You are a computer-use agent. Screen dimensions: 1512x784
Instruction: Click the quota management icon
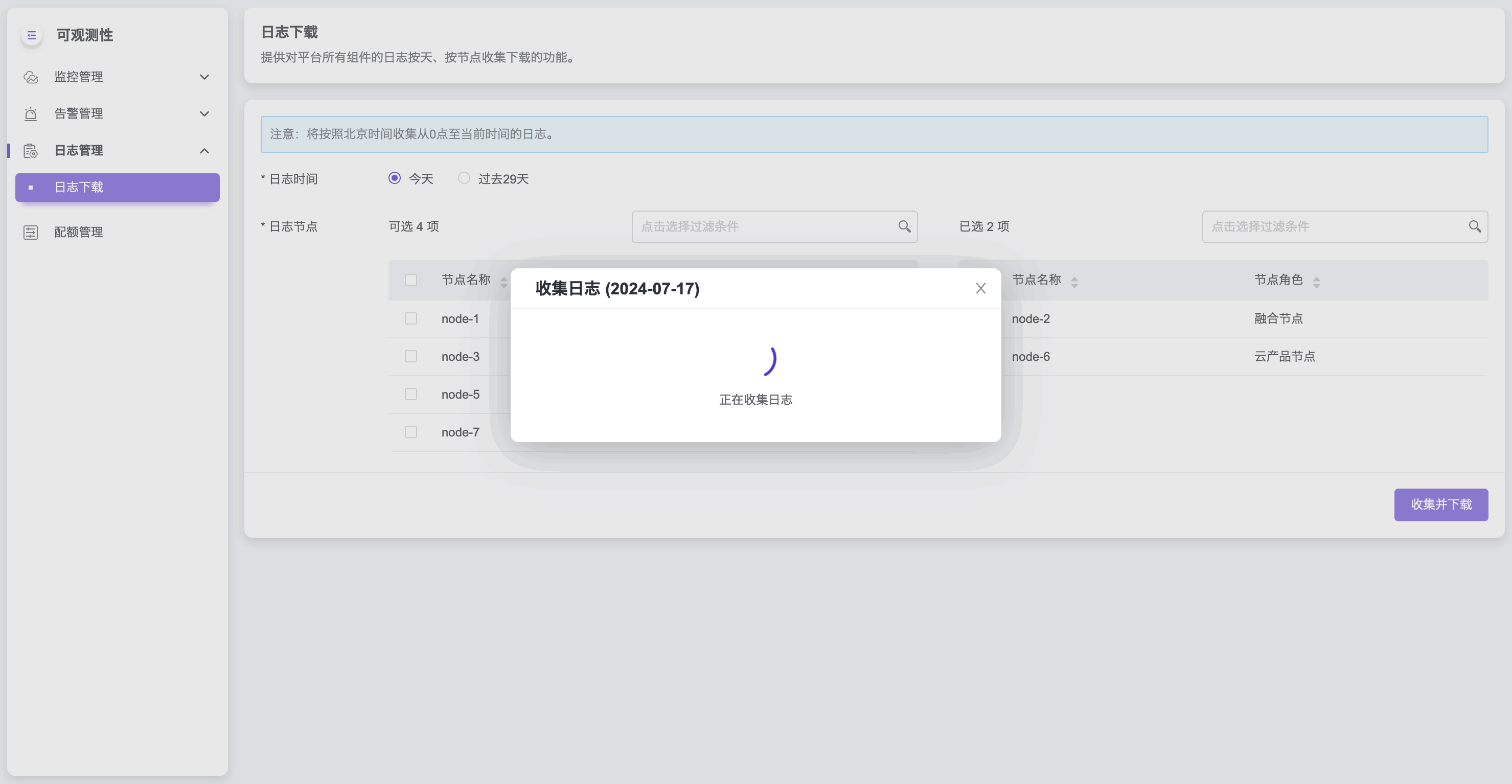coord(31,233)
